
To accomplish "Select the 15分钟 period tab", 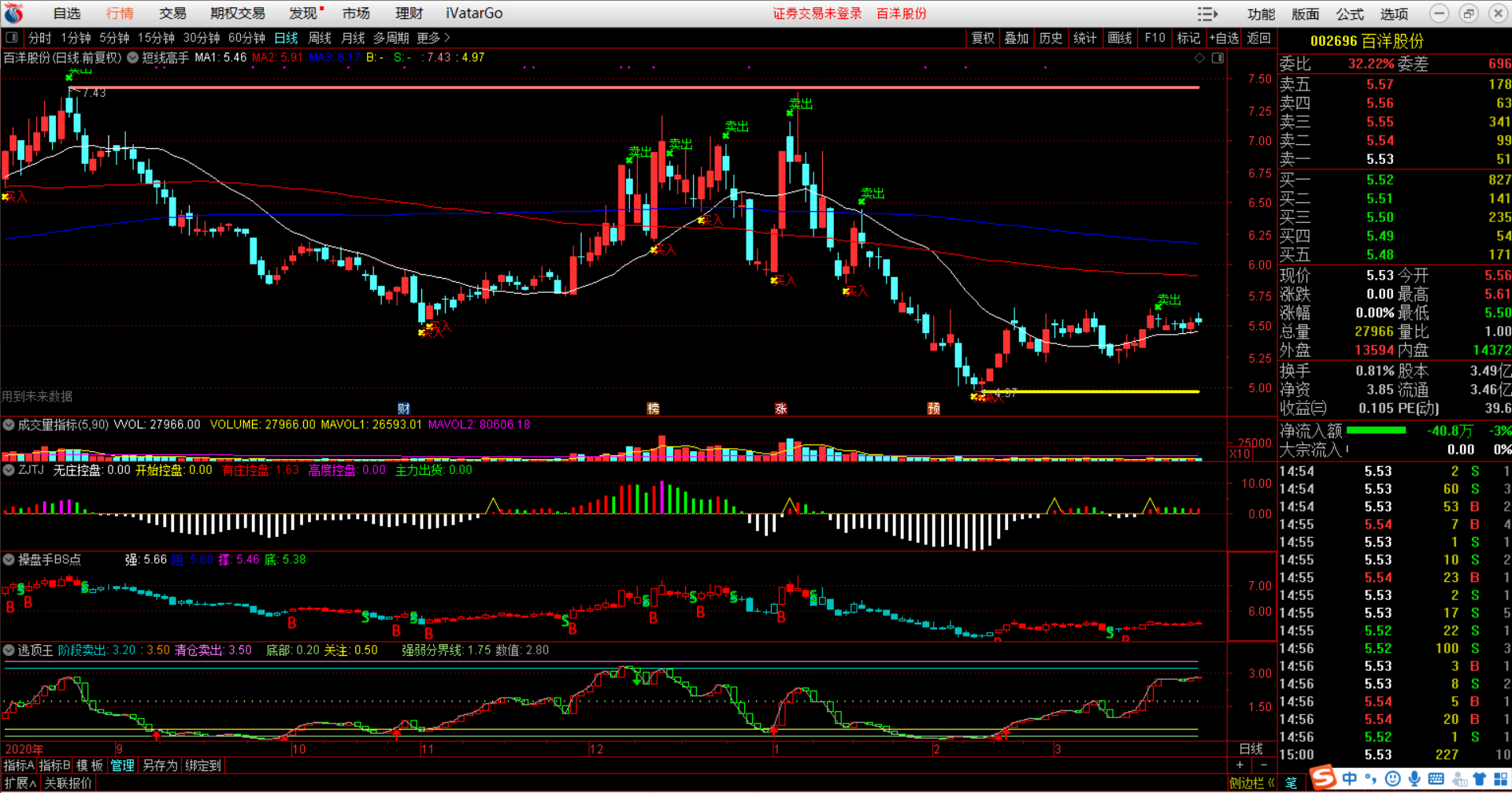I will [x=156, y=38].
